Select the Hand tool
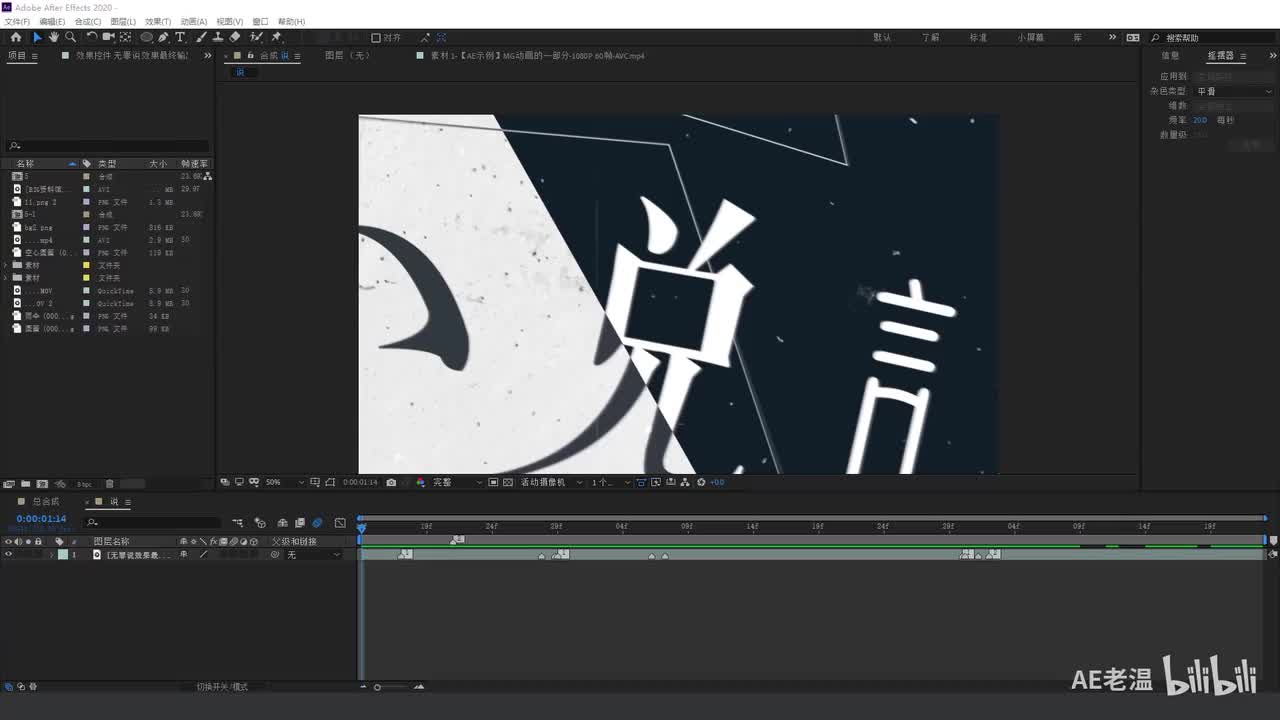The width and height of the screenshot is (1280, 720). click(x=54, y=37)
